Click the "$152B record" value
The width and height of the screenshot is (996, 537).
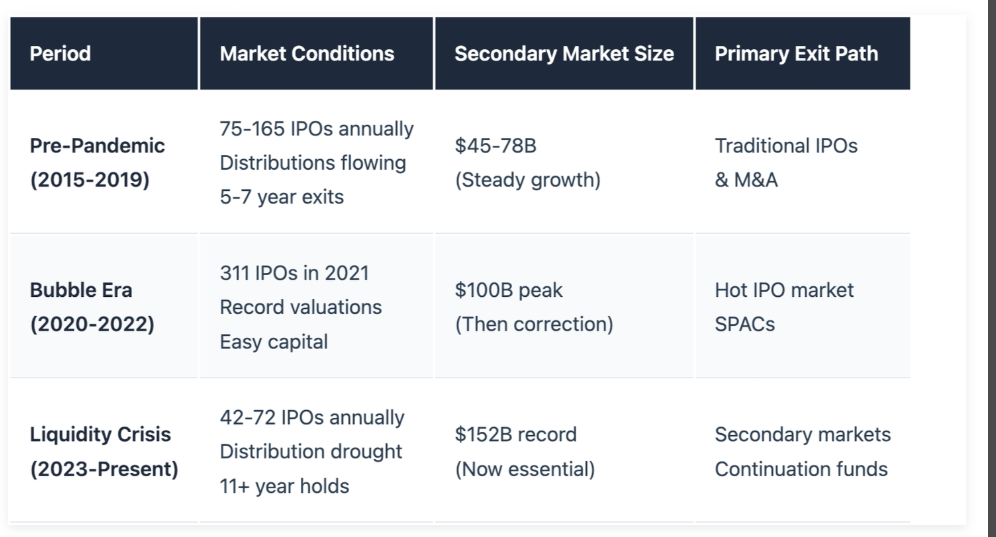click(x=516, y=435)
